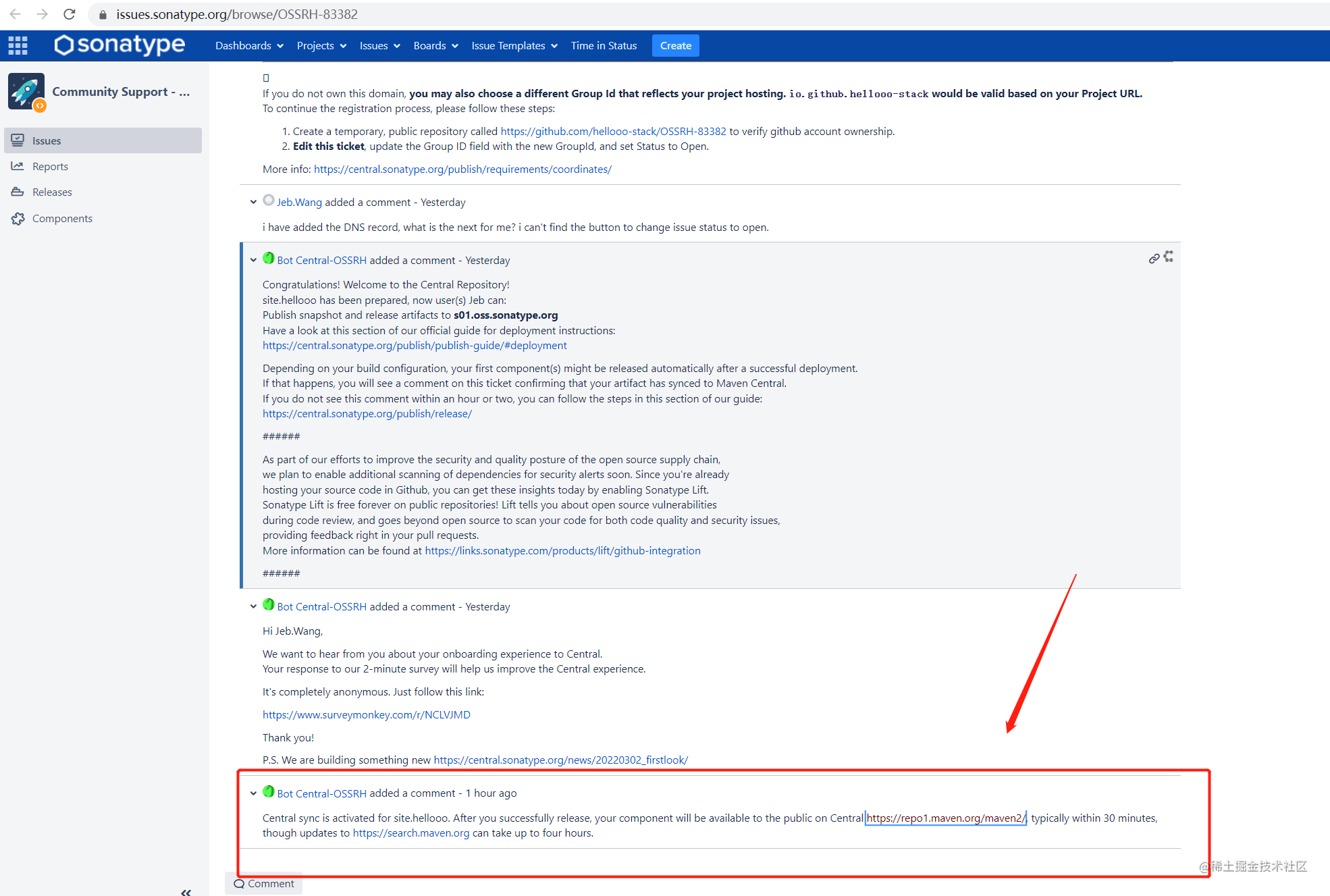Collapse the sidebar with double-chevron icon
1330x896 pixels.
coord(186,892)
